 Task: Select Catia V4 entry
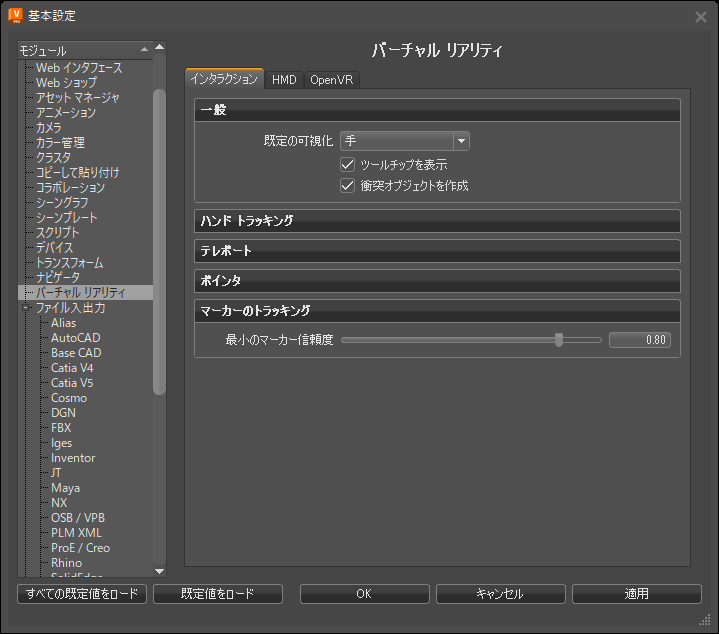pos(72,368)
